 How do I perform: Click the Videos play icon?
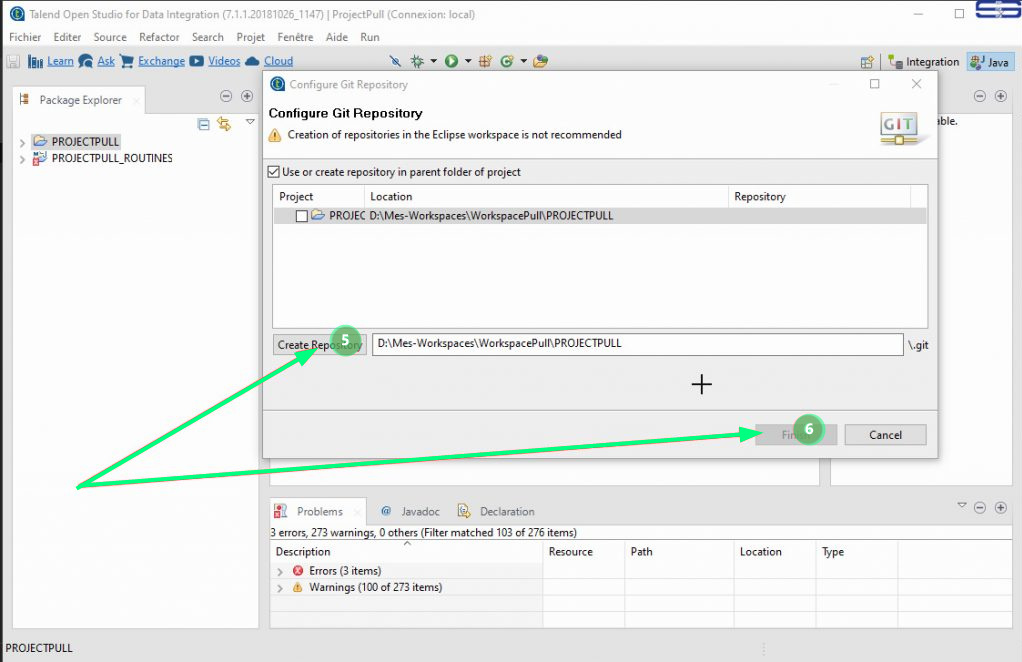point(196,61)
